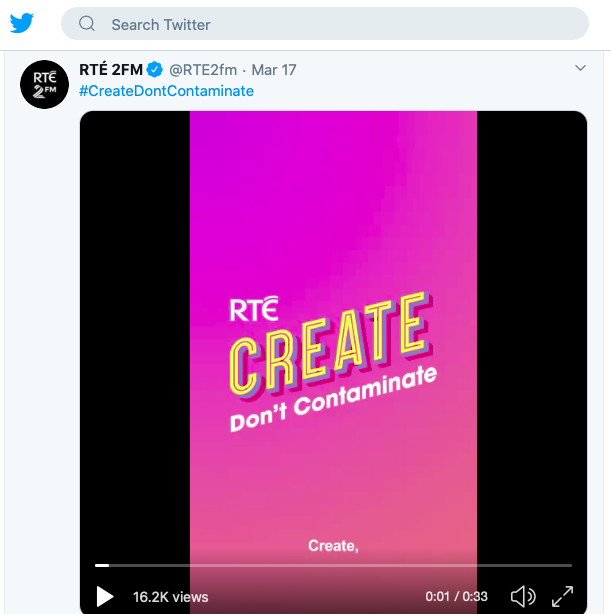Open the Mar 17 tweet timestamp
The image size is (611, 614).
tap(274, 70)
